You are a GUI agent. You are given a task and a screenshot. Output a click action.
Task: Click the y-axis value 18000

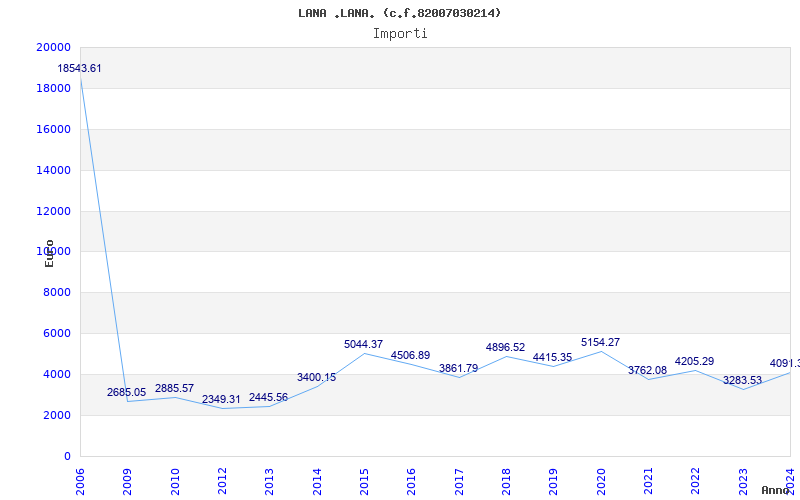[x=54, y=88]
